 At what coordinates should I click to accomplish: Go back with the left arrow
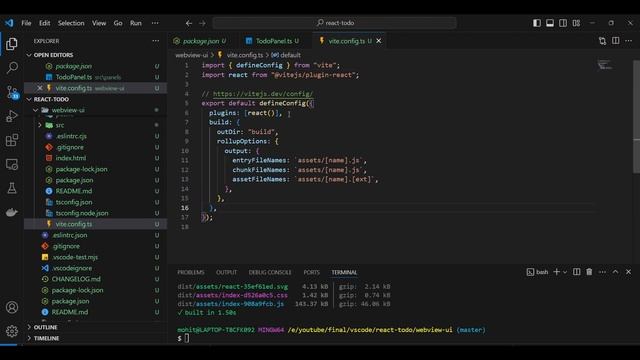[189, 23]
